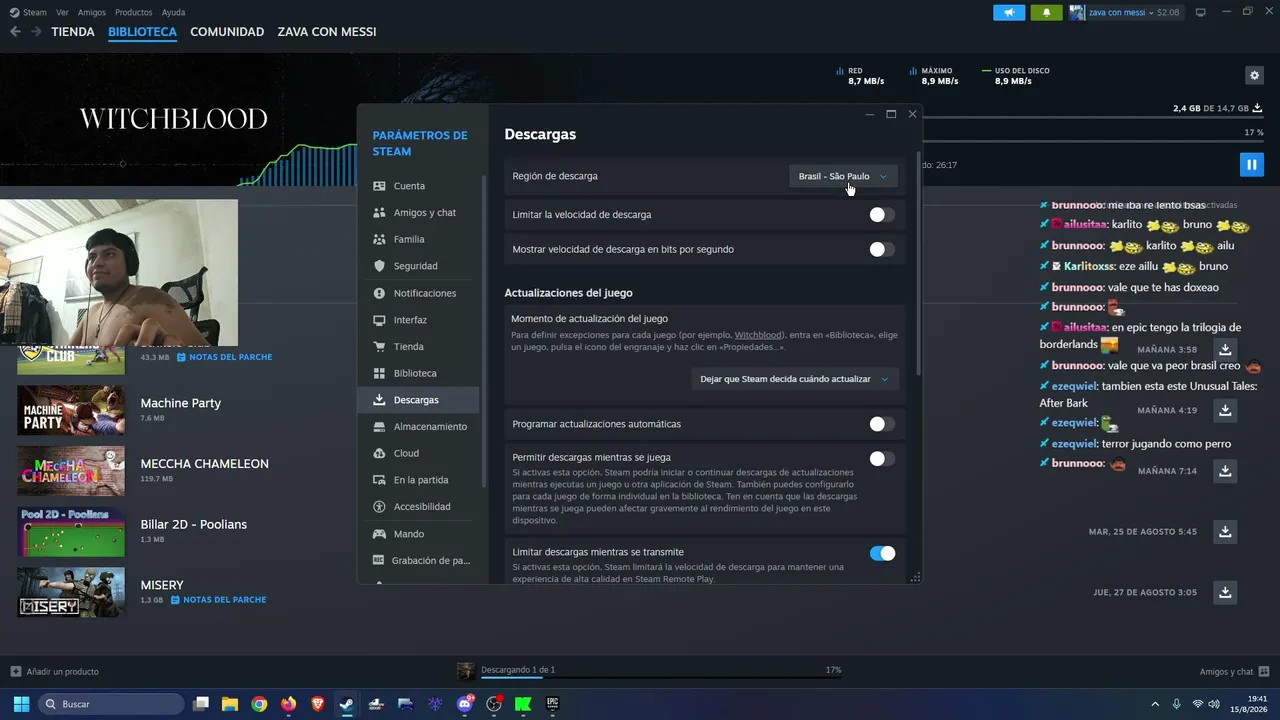Click the download icon beside MAÑANA 3:58

(x=1225, y=350)
